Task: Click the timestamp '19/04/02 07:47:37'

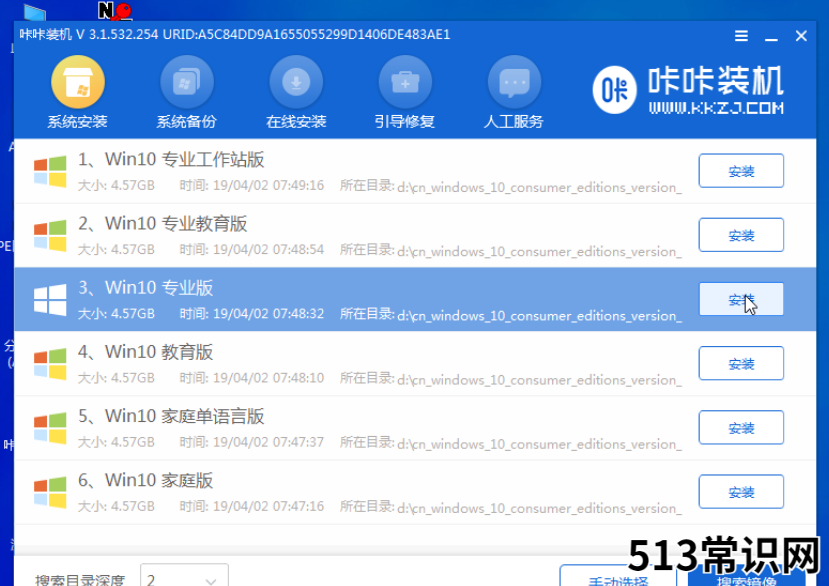Action: pos(268,442)
